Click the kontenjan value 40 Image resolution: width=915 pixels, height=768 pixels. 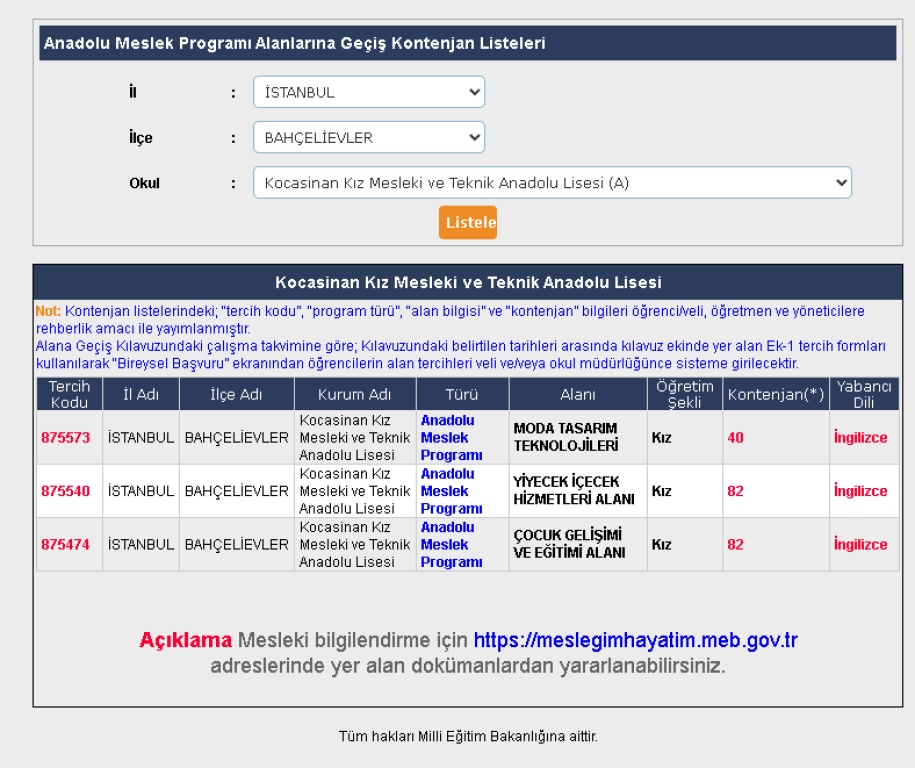coord(735,438)
